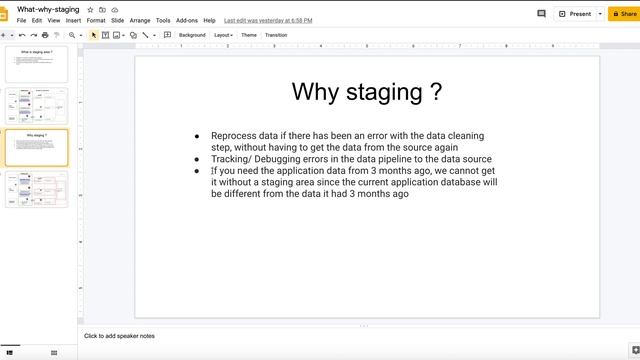Click the paint format icon
Viewport: 640px width, 360px height.
coord(57,35)
